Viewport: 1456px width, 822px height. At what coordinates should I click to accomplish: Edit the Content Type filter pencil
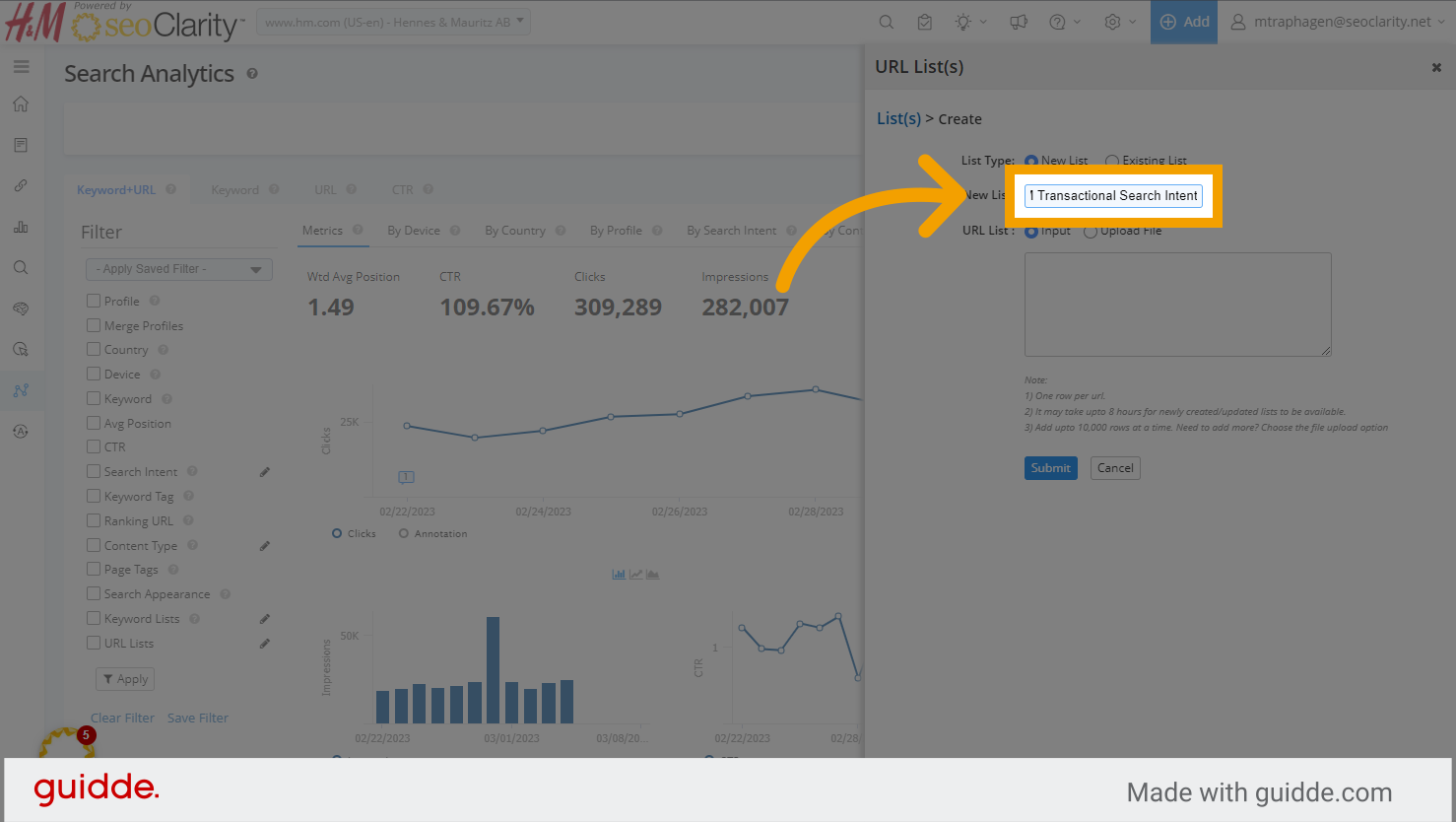click(x=265, y=546)
